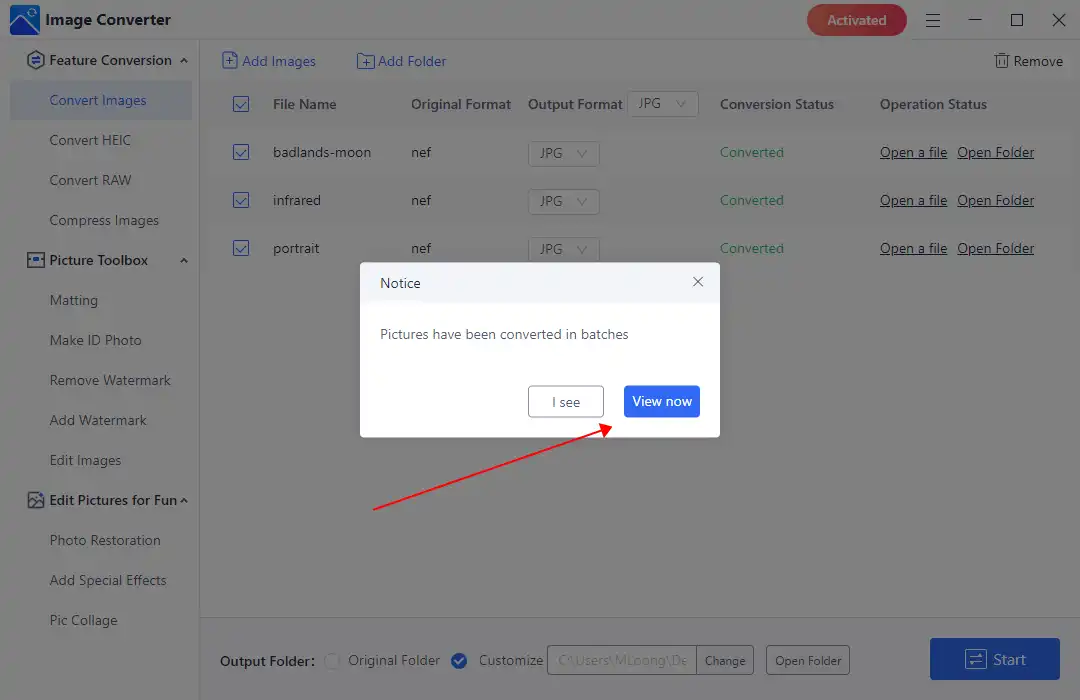Image resolution: width=1080 pixels, height=700 pixels.
Task: Click the Remove trash icon
Action: click(x=1001, y=61)
